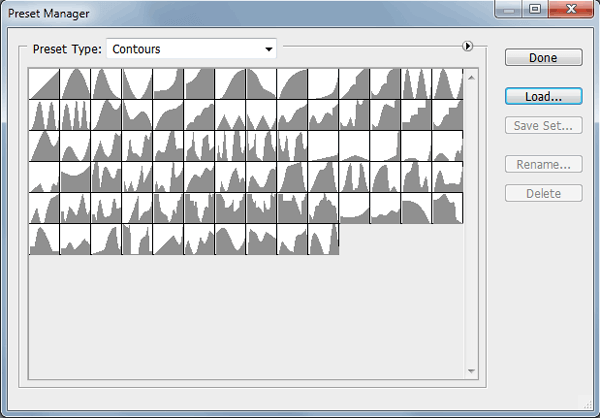Select the stair-step contour in the second row
Screen dimensions: 600x418
click(416, 115)
